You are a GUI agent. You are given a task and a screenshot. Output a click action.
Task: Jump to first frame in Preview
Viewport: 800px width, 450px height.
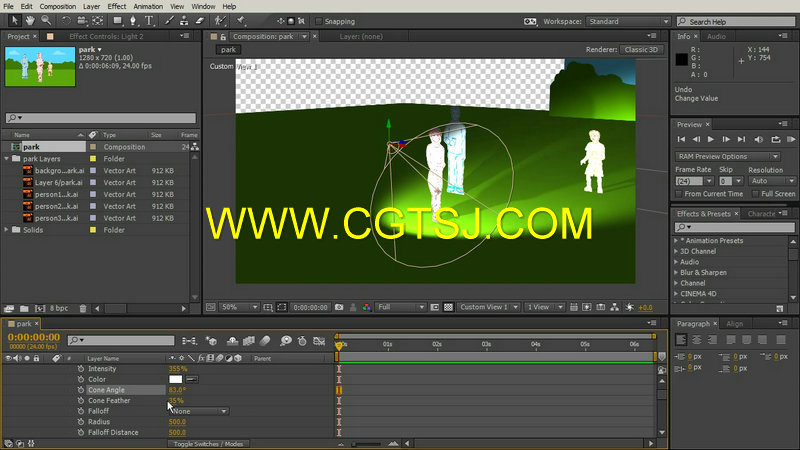681,139
